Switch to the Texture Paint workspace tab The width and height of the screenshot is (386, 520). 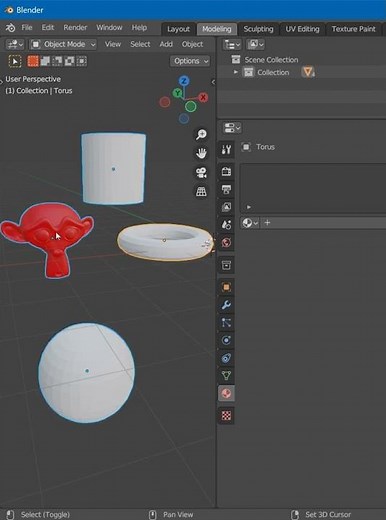[353, 29]
